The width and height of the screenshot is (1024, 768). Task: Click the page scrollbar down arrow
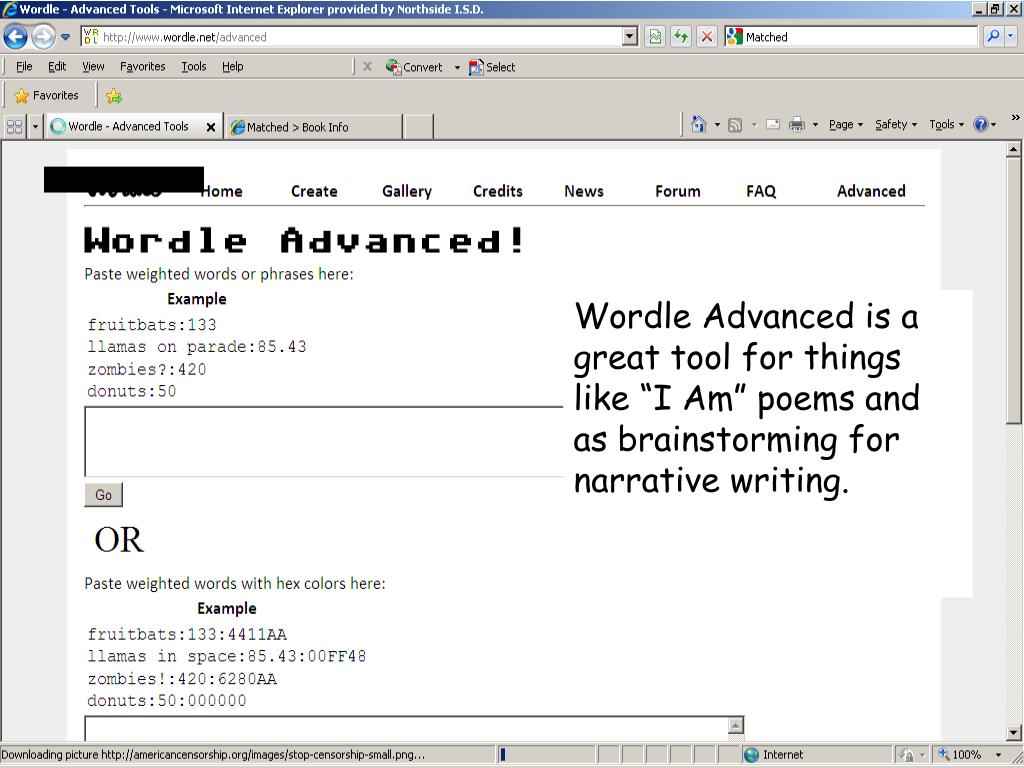pyautogui.click(x=1013, y=733)
